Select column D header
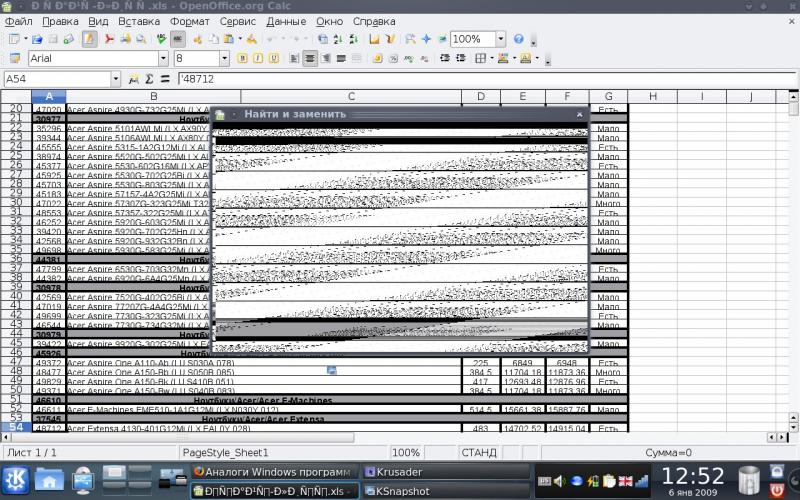This screenshot has width=800, height=500. tap(481, 96)
